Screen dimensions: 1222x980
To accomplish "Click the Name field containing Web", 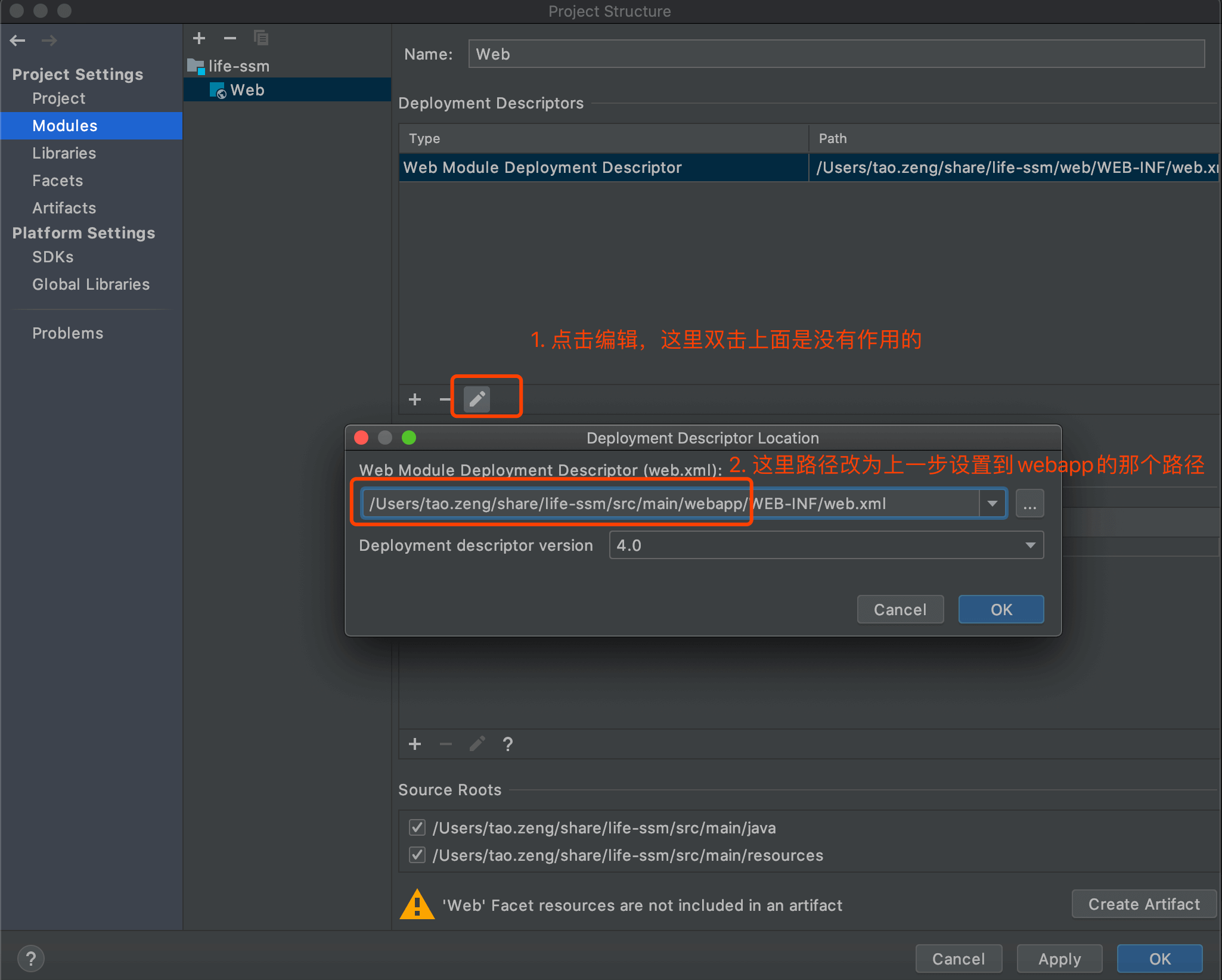I will [x=836, y=54].
